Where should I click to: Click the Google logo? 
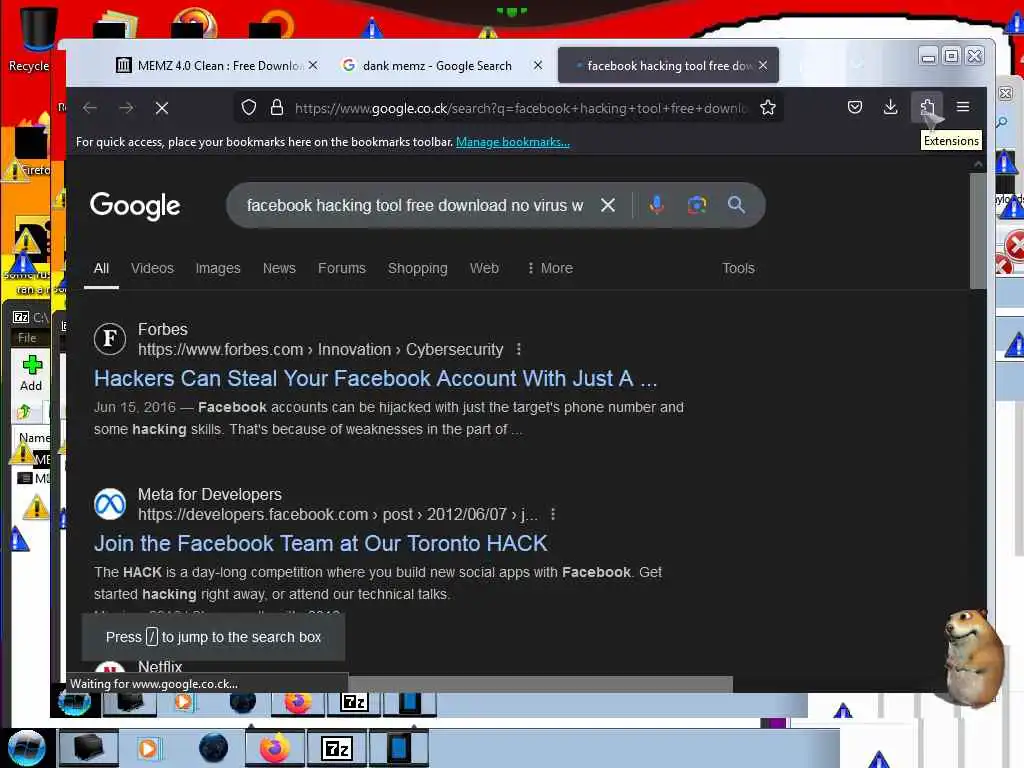click(x=135, y=206)
